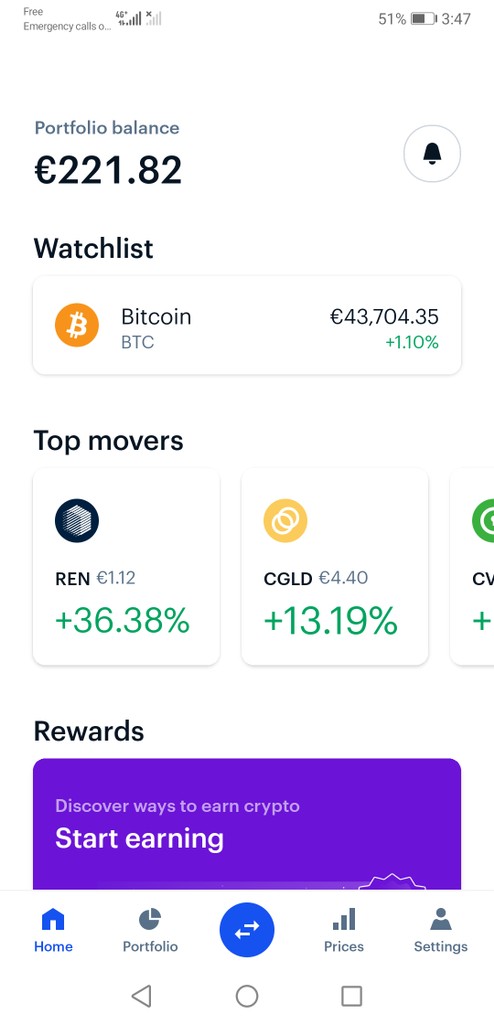Select the CGLD coin logo
494x1024 pixels.
(x=285, y=520)
